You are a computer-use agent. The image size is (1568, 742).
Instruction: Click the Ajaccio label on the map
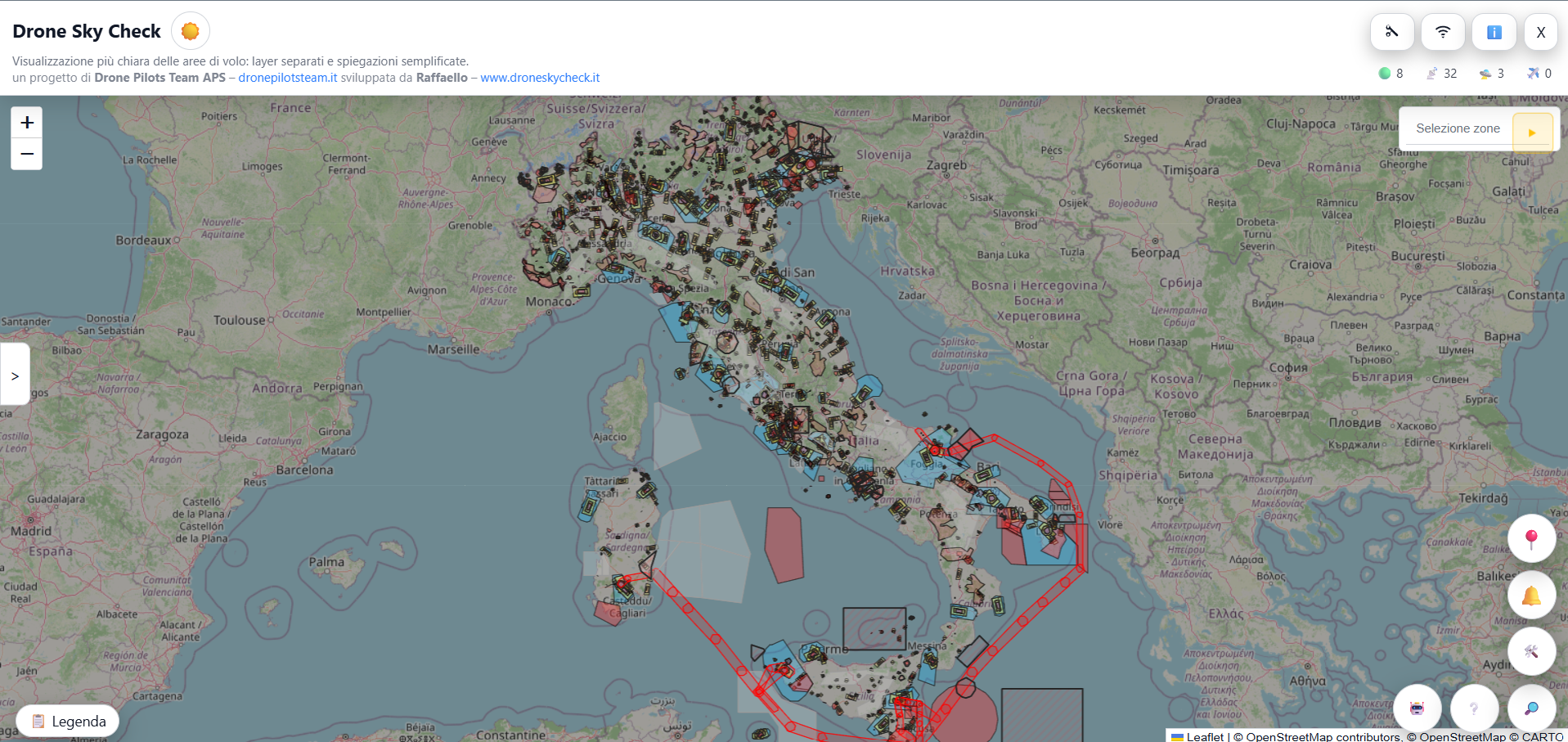(x=609, y=437)
